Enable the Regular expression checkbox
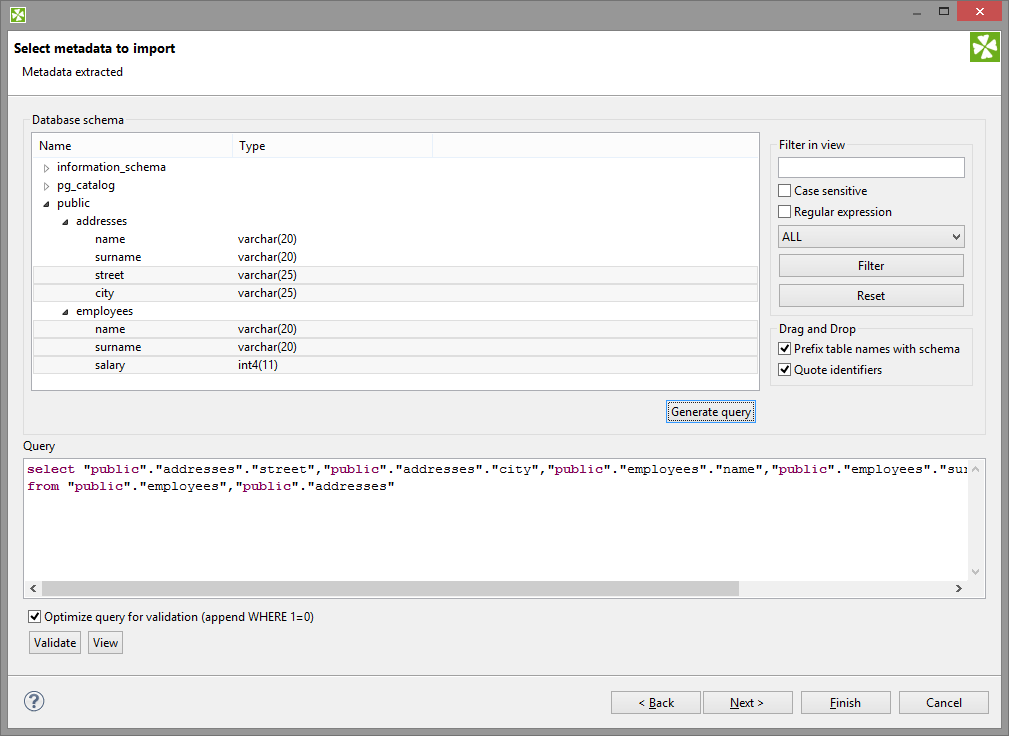The width and height of the screenshot is (1009, 736). (785, 212)
